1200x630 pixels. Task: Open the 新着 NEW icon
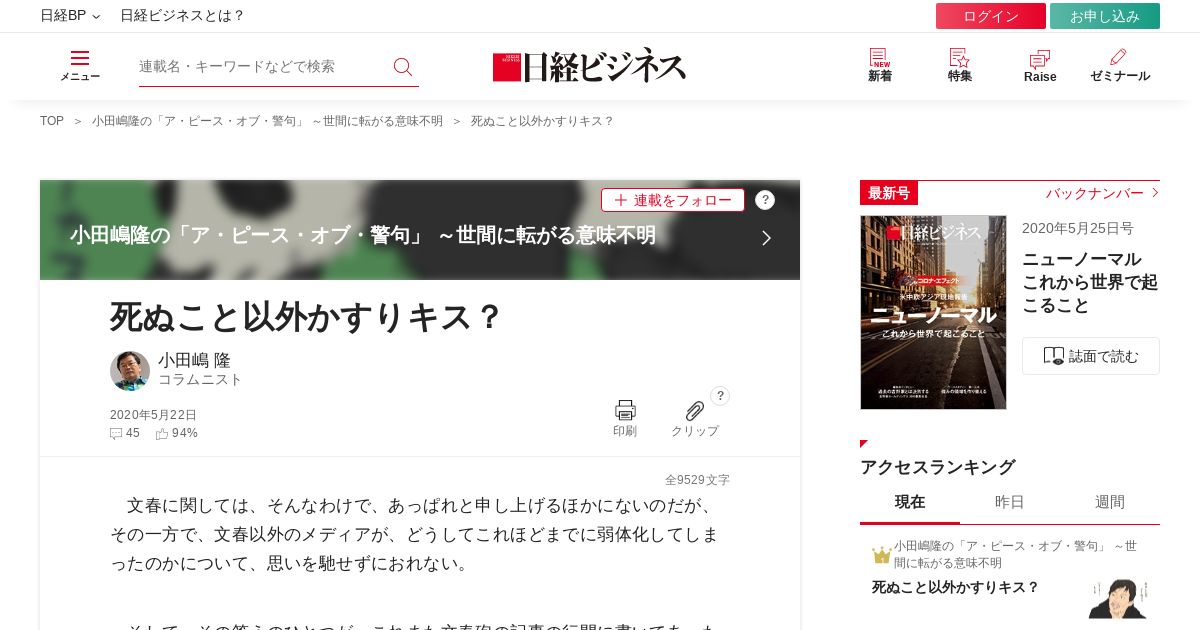coord(880,58)
